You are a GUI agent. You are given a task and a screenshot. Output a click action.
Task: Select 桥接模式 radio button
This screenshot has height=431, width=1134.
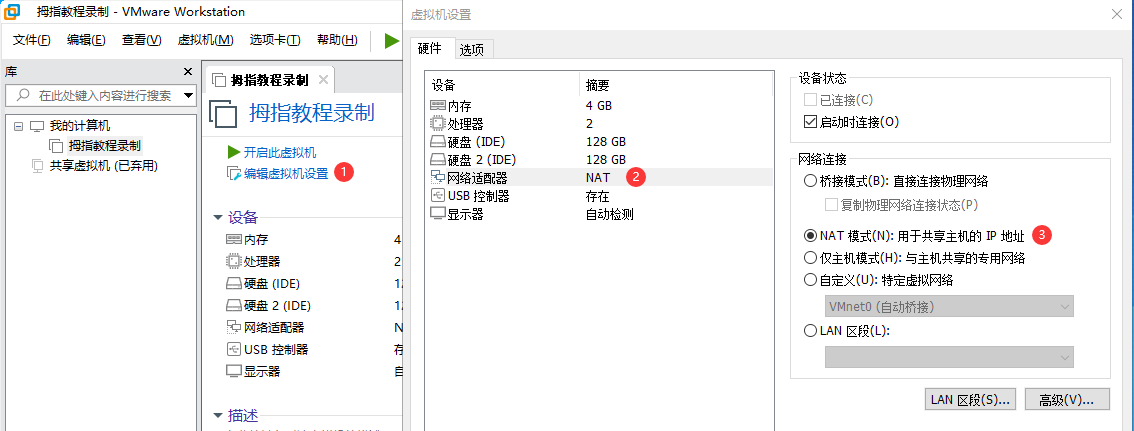click(811, 181)
